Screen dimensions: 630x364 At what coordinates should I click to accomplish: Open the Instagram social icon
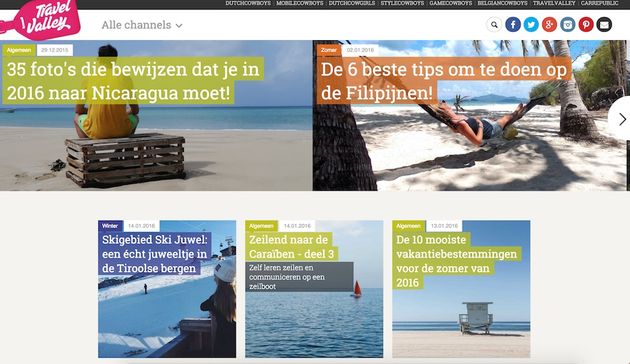(567, 25)
